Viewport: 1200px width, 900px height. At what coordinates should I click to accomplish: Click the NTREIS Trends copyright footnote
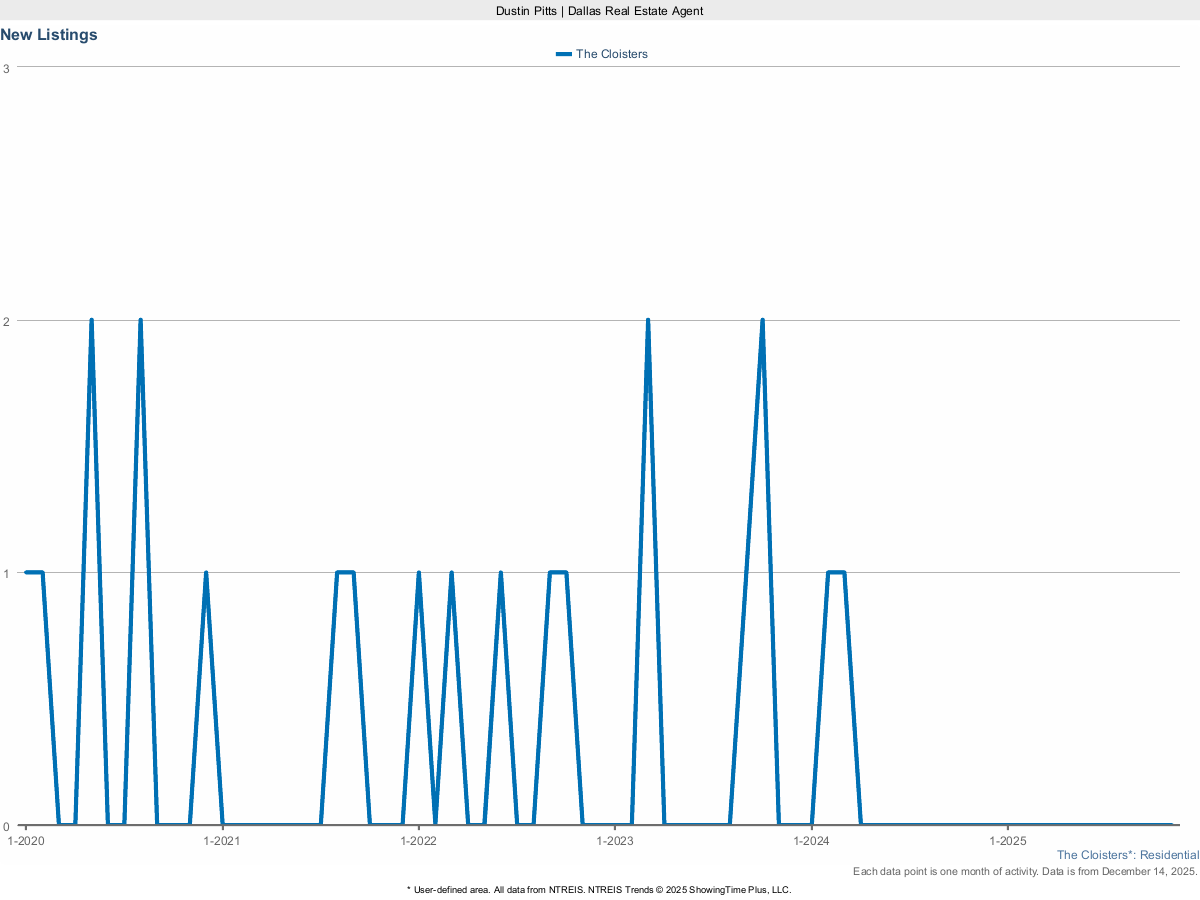coord(599,889)
